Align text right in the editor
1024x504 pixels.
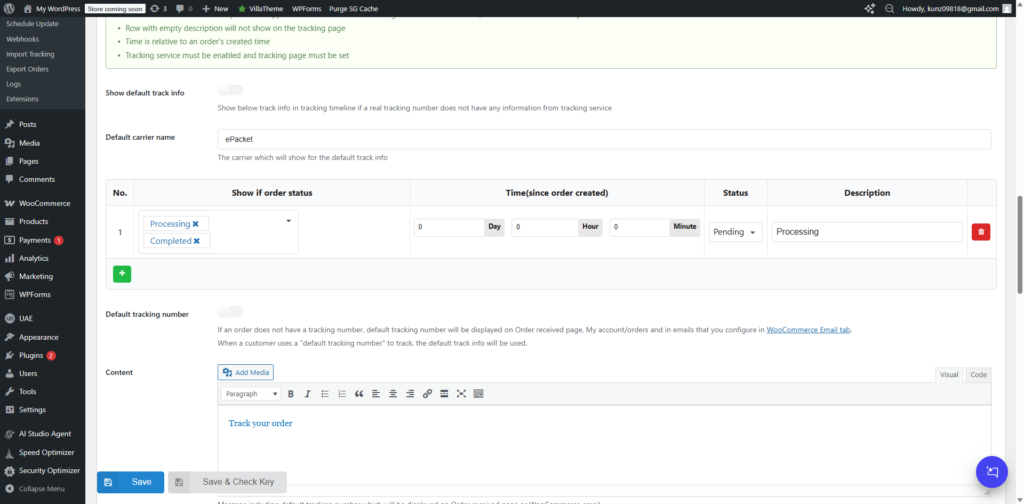point(409,394)
